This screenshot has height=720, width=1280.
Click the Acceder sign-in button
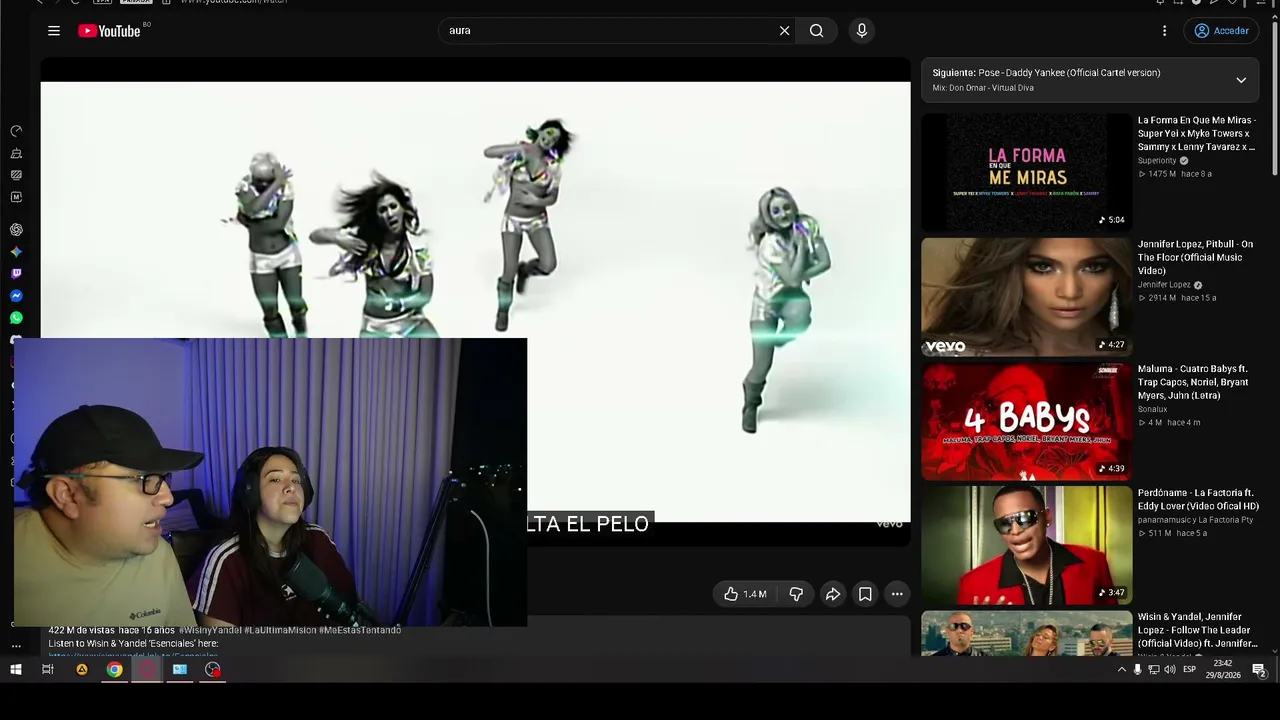[x=1221, y=31]
